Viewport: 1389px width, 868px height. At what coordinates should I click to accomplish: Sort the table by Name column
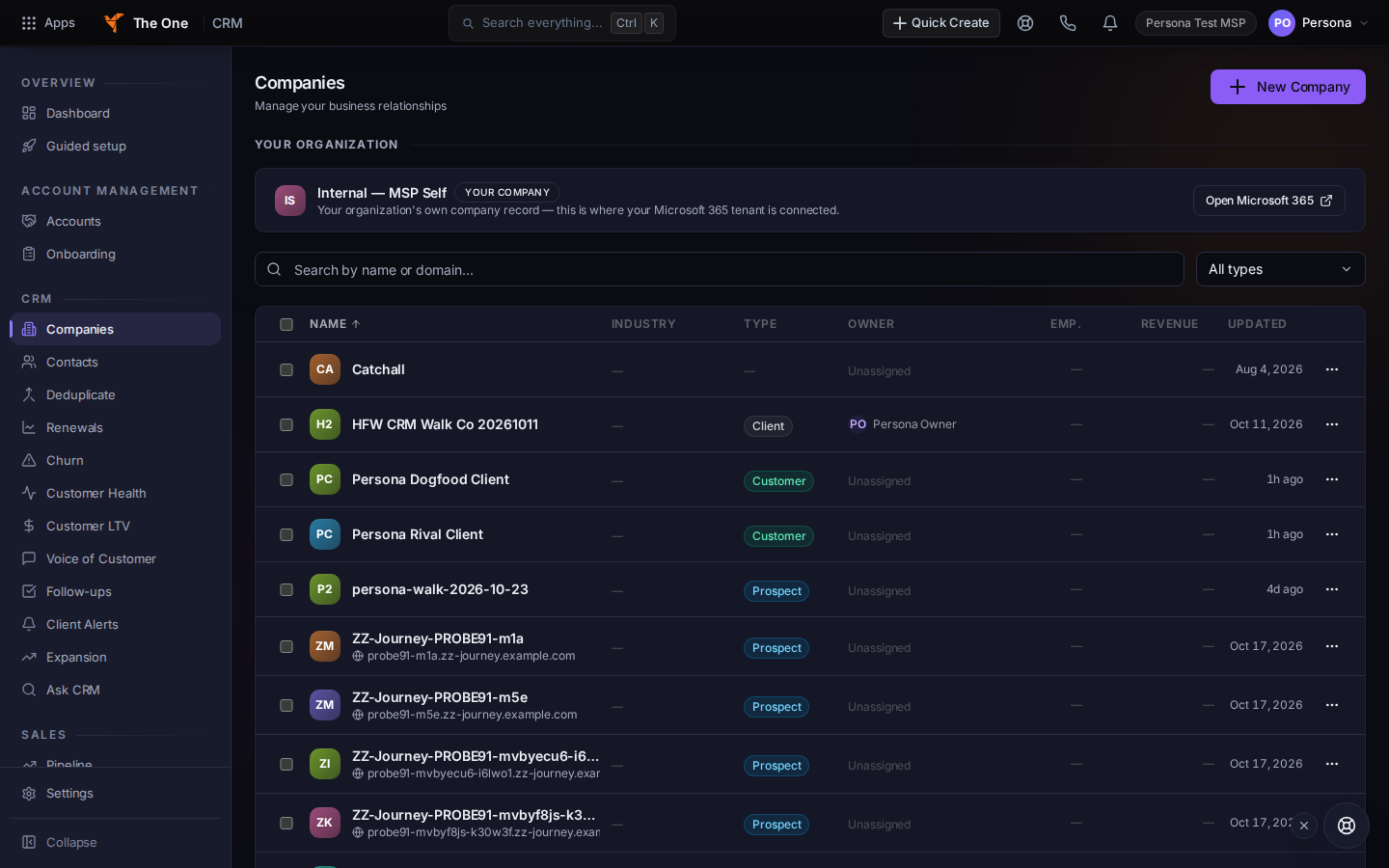point(335,324)
